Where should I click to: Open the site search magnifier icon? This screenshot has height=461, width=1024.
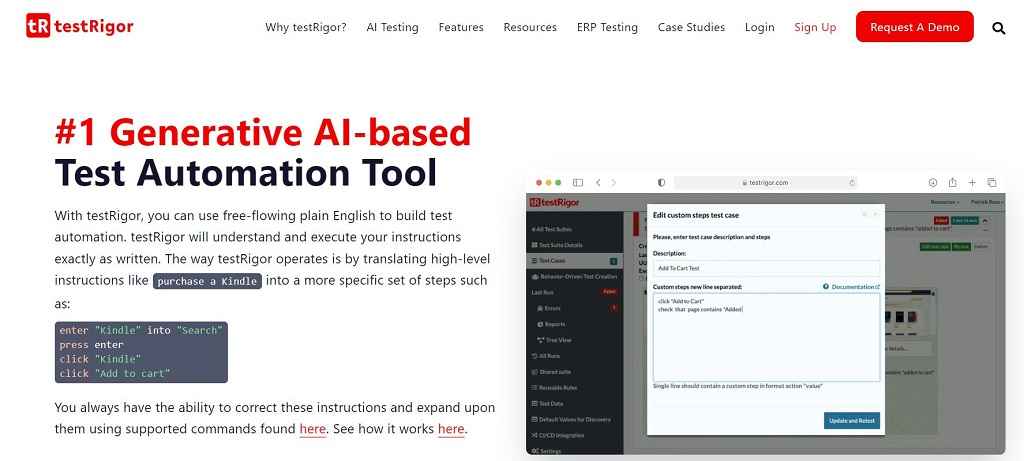tap(999, 27)
